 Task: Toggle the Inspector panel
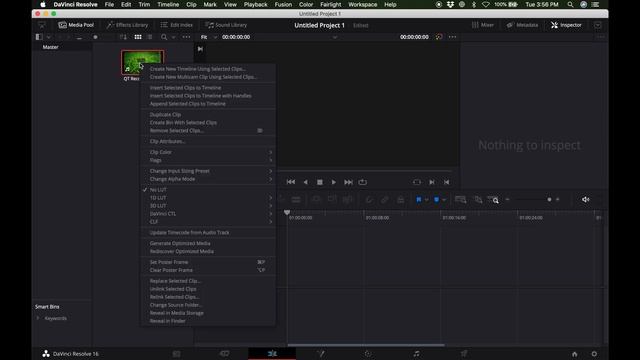pyautogui.click(x=566, y=25)
